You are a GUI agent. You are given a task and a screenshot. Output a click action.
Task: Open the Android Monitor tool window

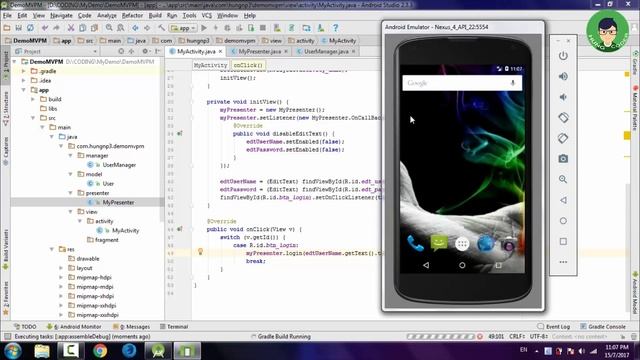74,327
